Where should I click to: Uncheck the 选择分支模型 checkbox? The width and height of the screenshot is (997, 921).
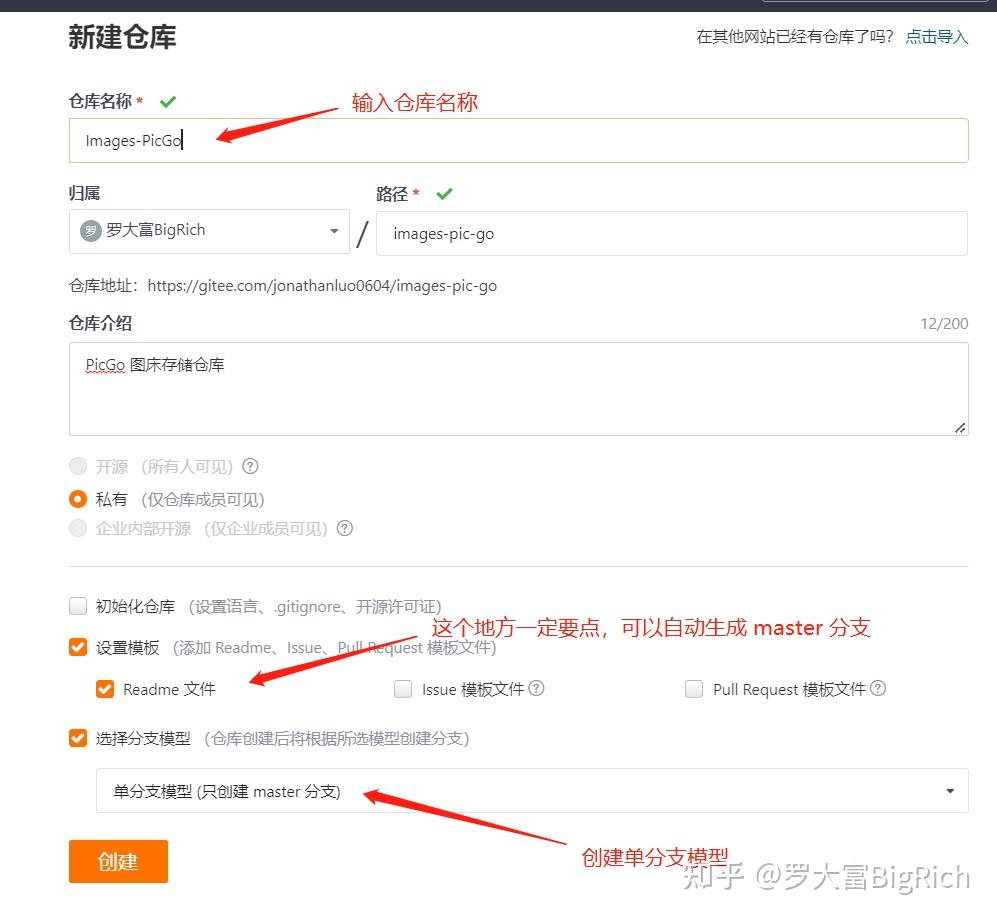tap(77, 738)
